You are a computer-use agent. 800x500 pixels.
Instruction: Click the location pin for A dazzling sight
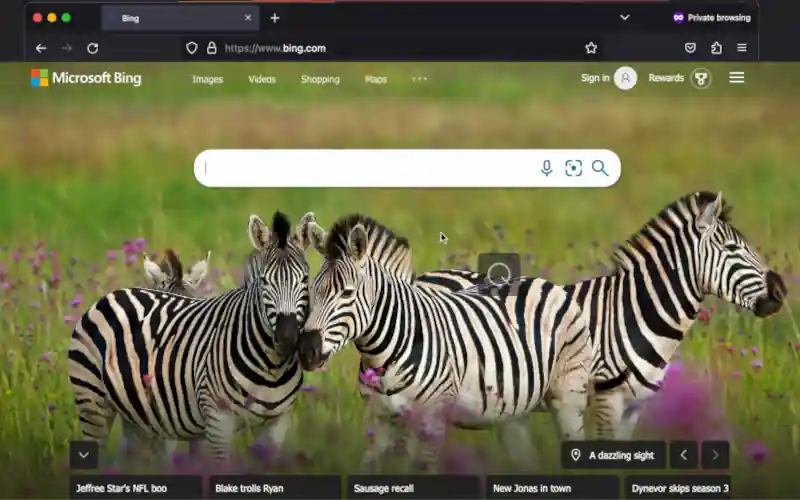[576, 455]
